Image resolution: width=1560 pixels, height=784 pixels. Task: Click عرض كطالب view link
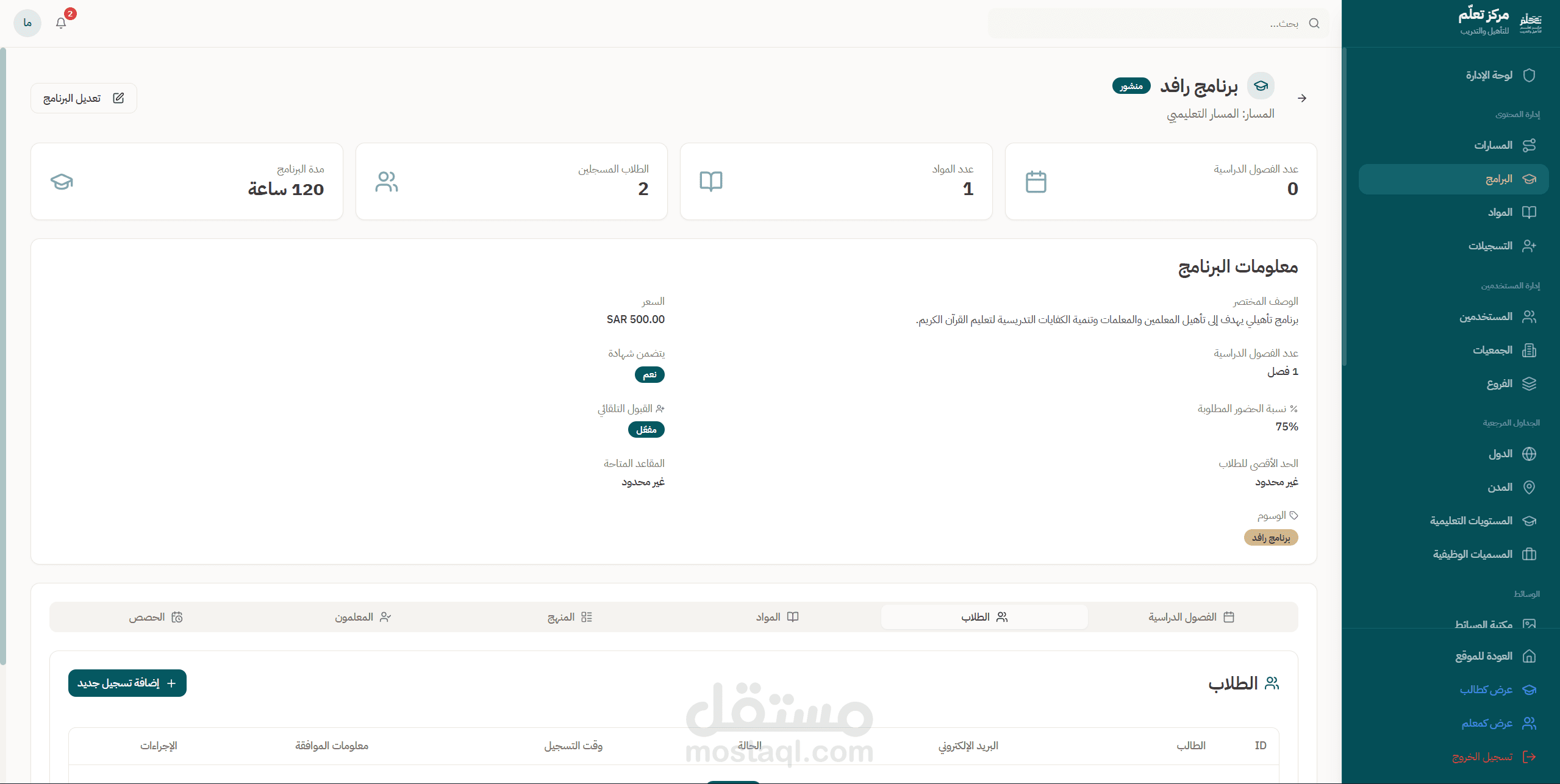(1486, 690)
